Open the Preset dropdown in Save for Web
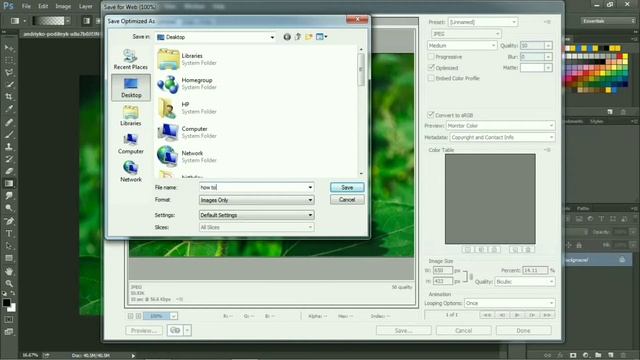 click(x=483, y=22)
